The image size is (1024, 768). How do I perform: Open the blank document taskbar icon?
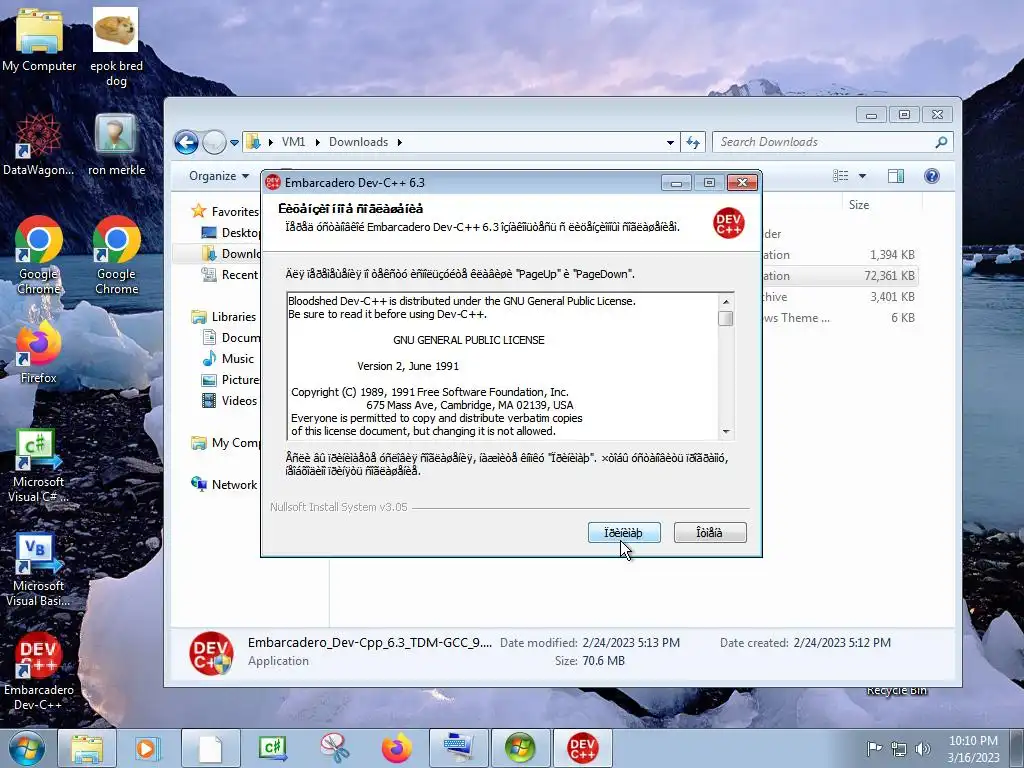tap(210, 748)
